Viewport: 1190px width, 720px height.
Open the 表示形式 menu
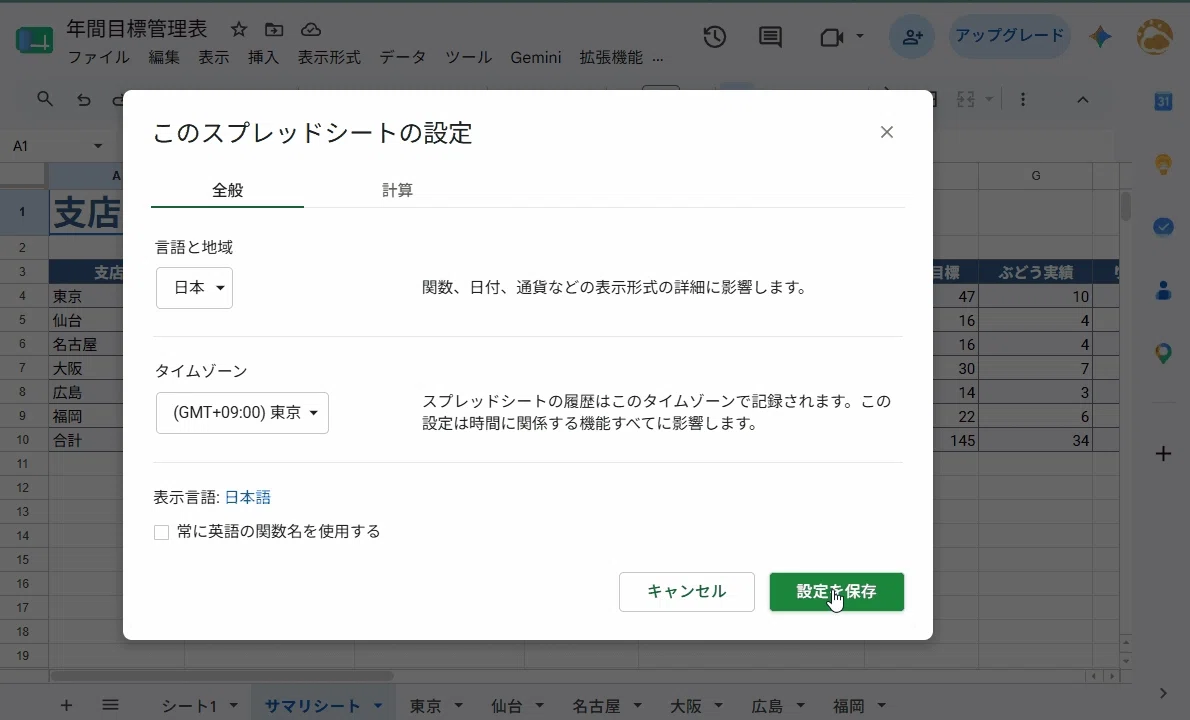(x=329, y=58)
